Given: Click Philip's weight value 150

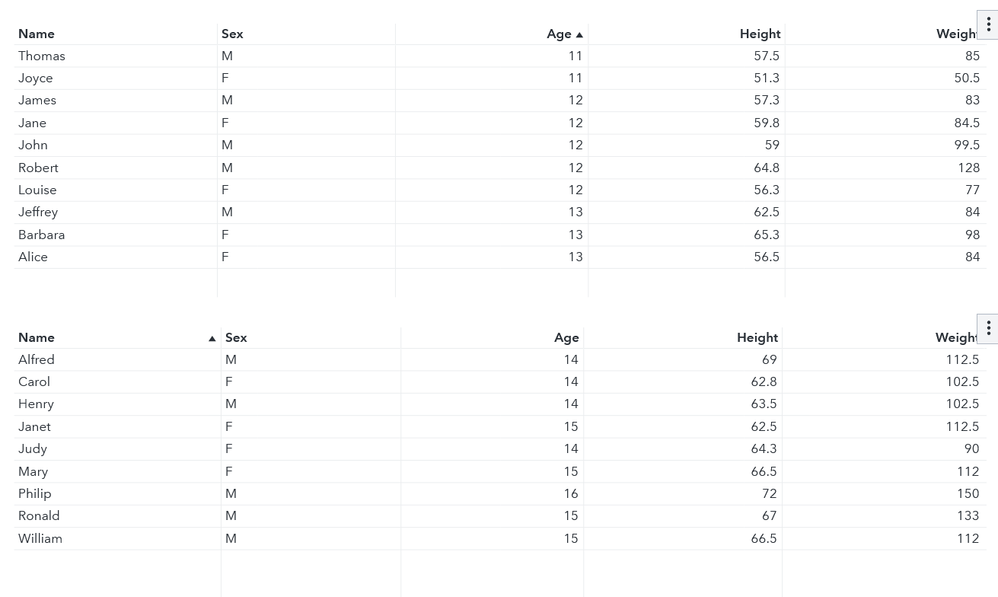Looking at the screenshot, I should click(x=967, y=494).
